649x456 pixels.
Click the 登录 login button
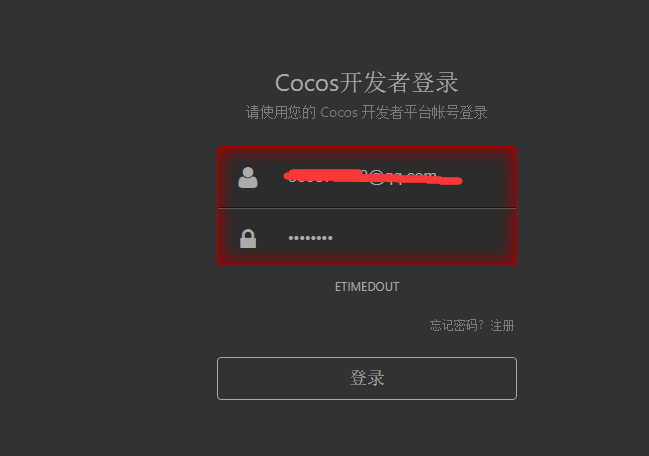[x=367, y=378]
